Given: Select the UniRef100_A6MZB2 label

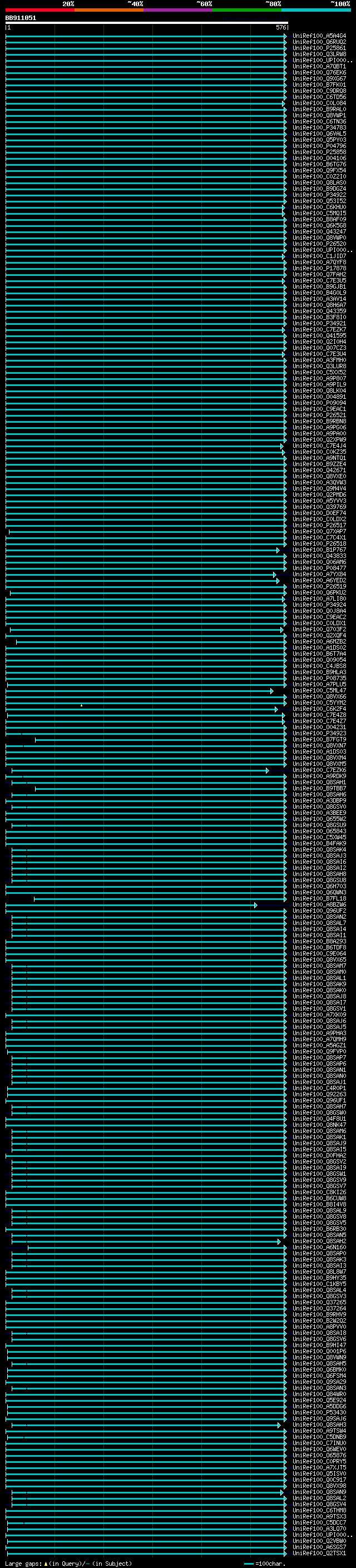Looking at the screenshot, I should click(x=319, y=641).
